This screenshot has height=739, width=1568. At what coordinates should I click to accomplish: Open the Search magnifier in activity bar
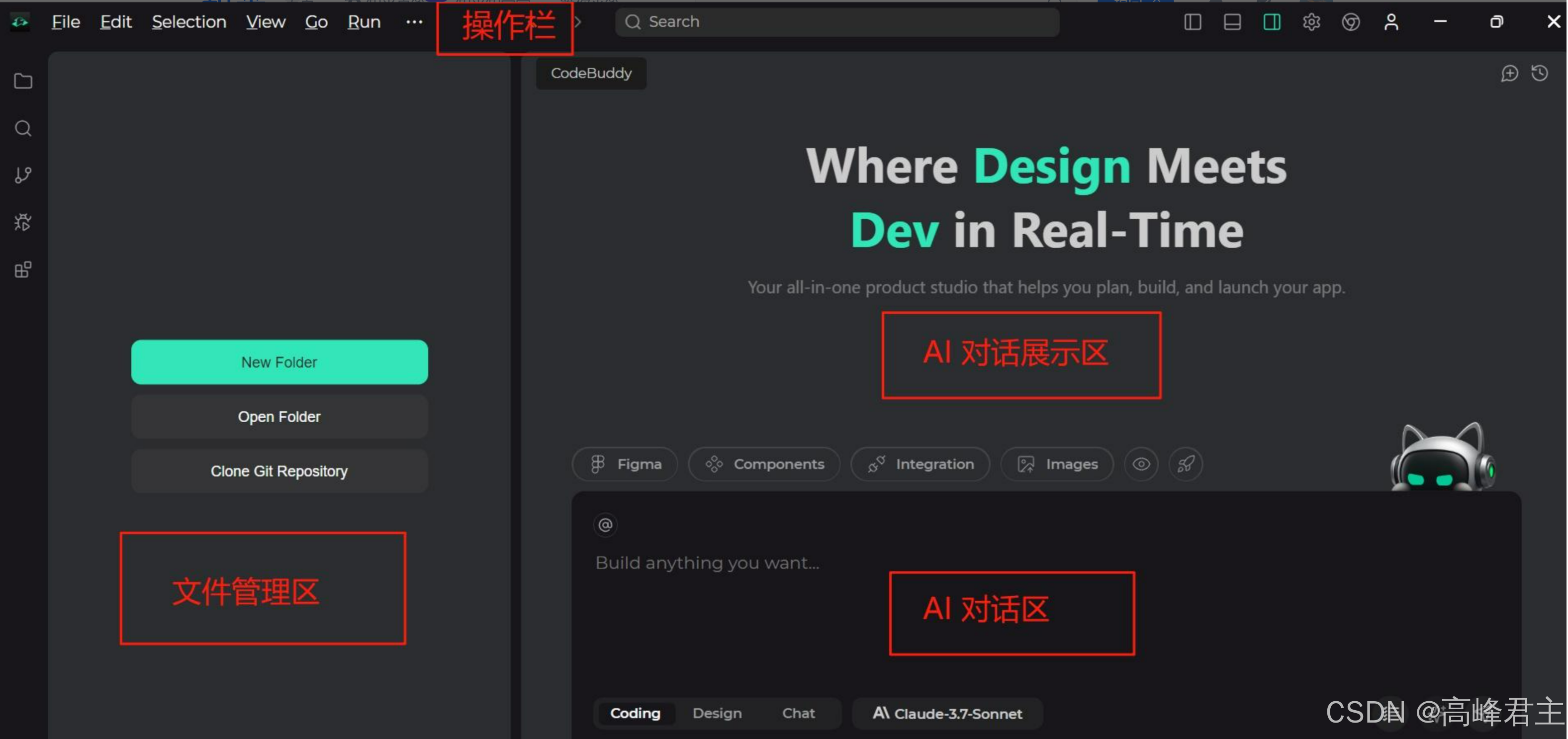click(x=23, y=128)
